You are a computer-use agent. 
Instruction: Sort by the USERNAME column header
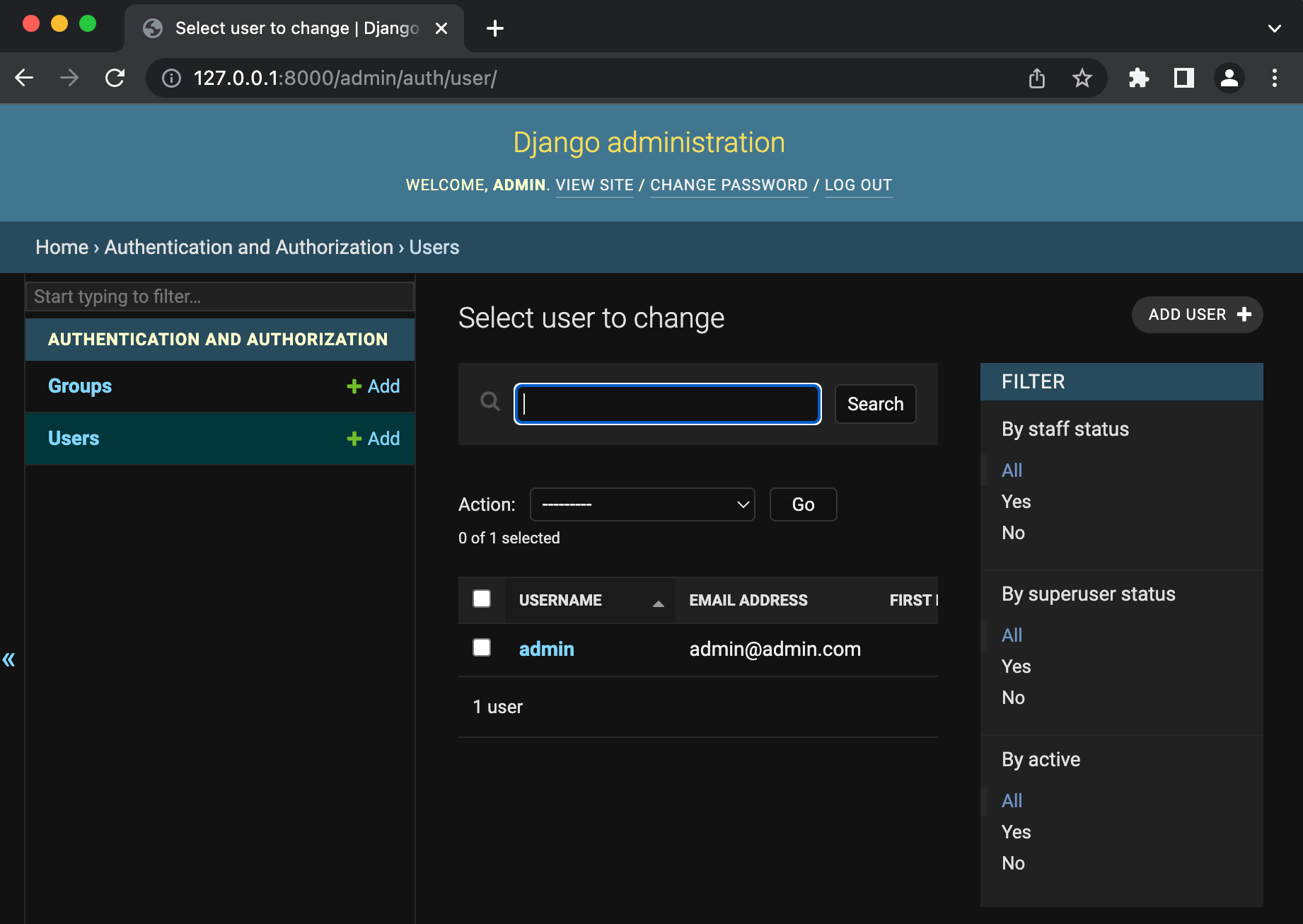click(560, 600)
